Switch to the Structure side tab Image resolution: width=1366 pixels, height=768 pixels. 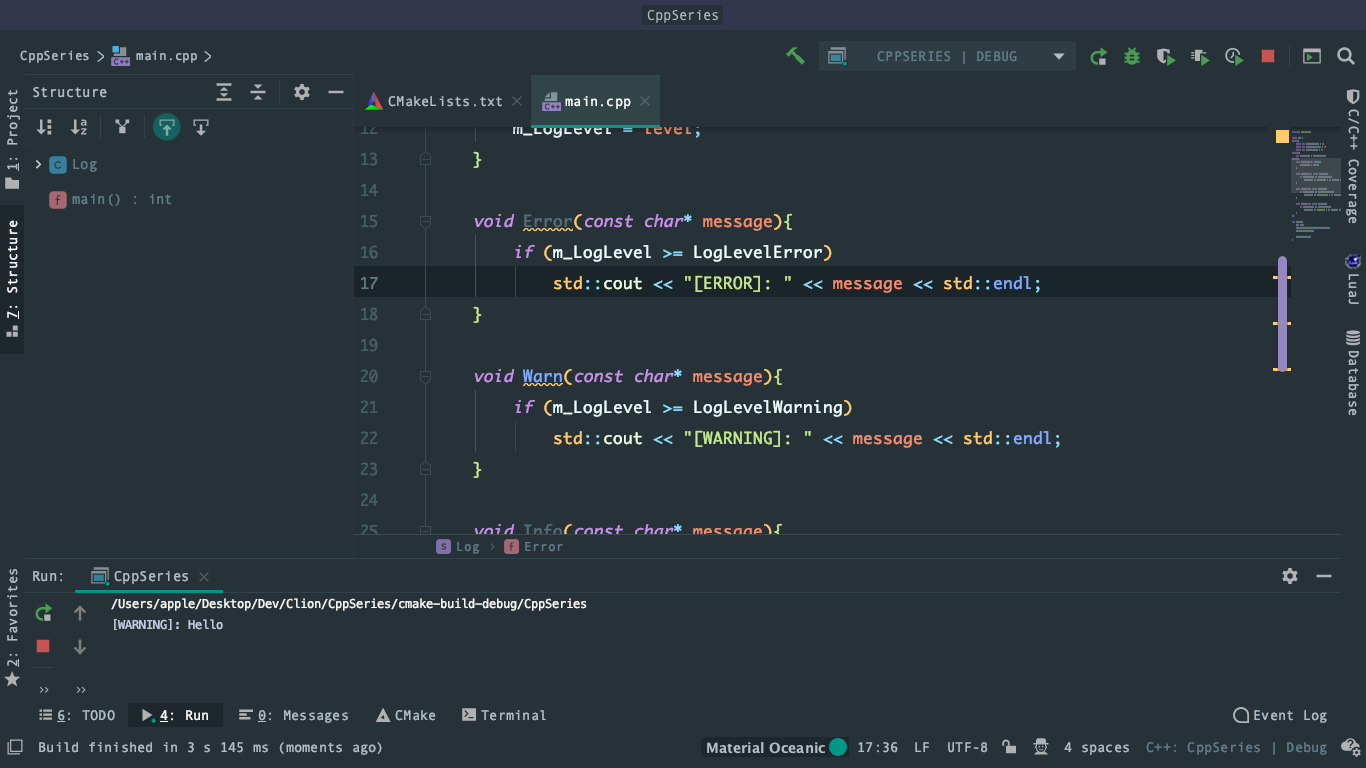12,279
